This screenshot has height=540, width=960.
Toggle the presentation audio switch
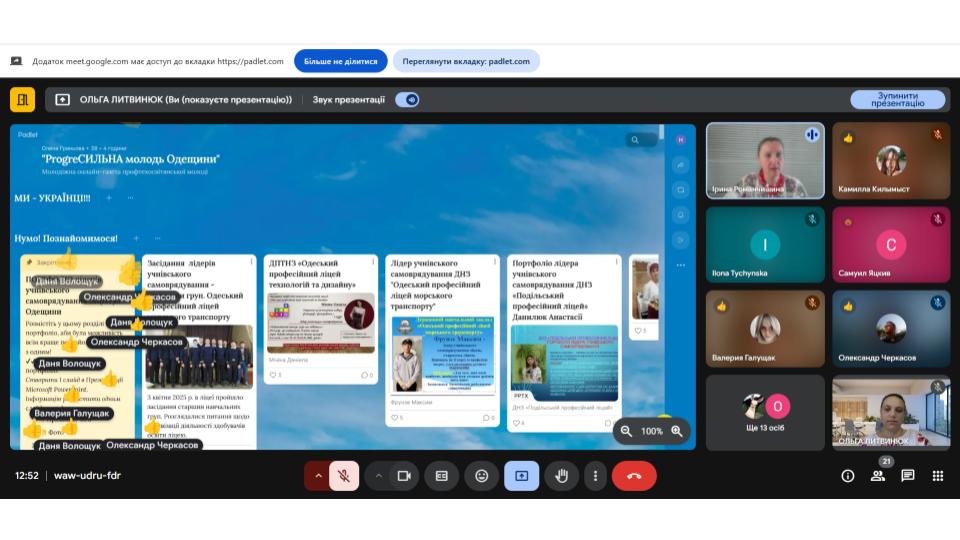[407, 100]
